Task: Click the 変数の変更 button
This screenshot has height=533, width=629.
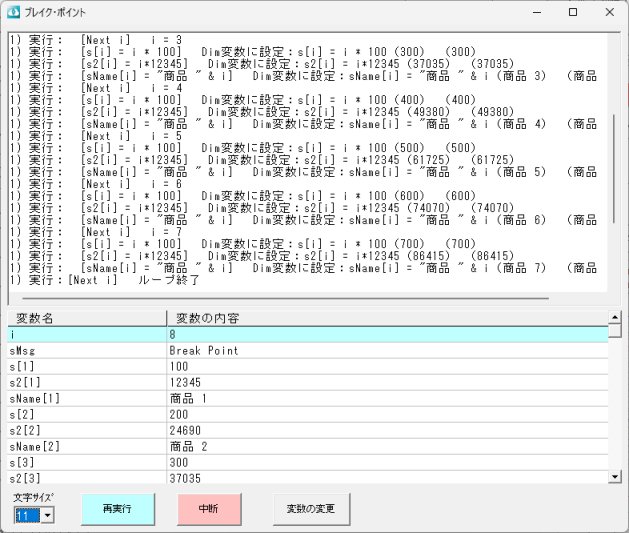Action: click(311, 509)
